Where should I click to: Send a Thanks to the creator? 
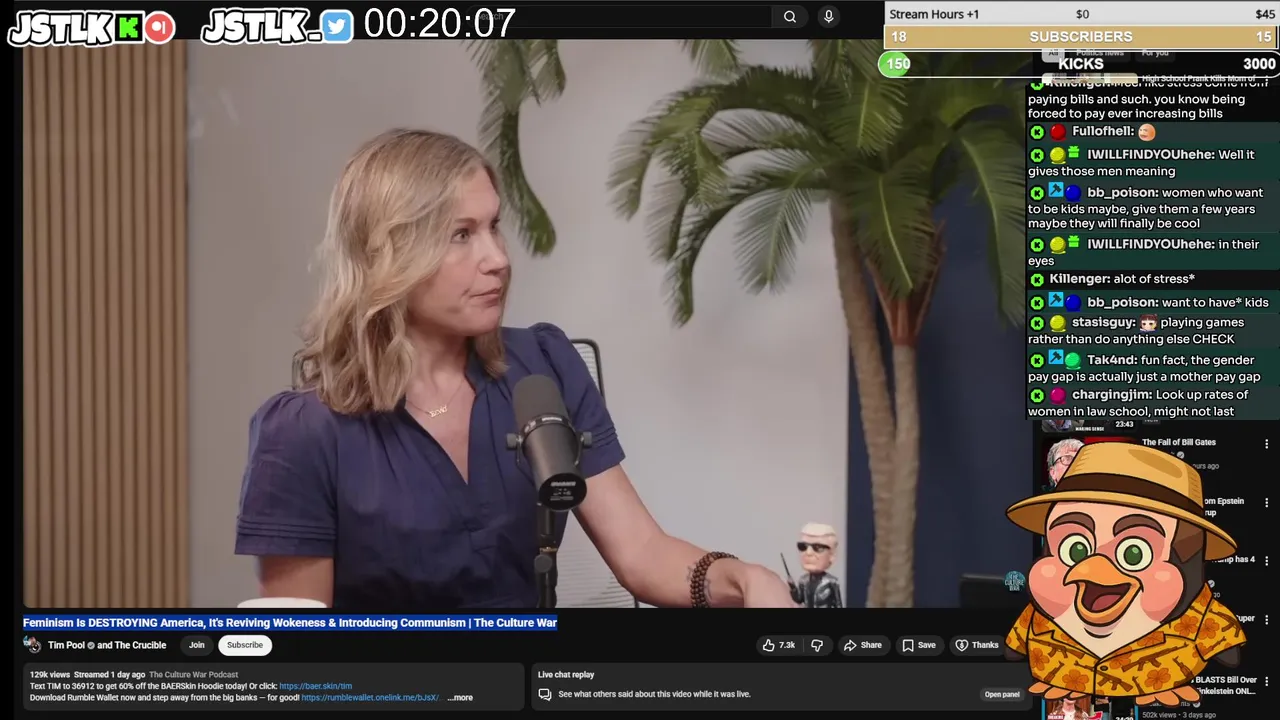point(977,645)
